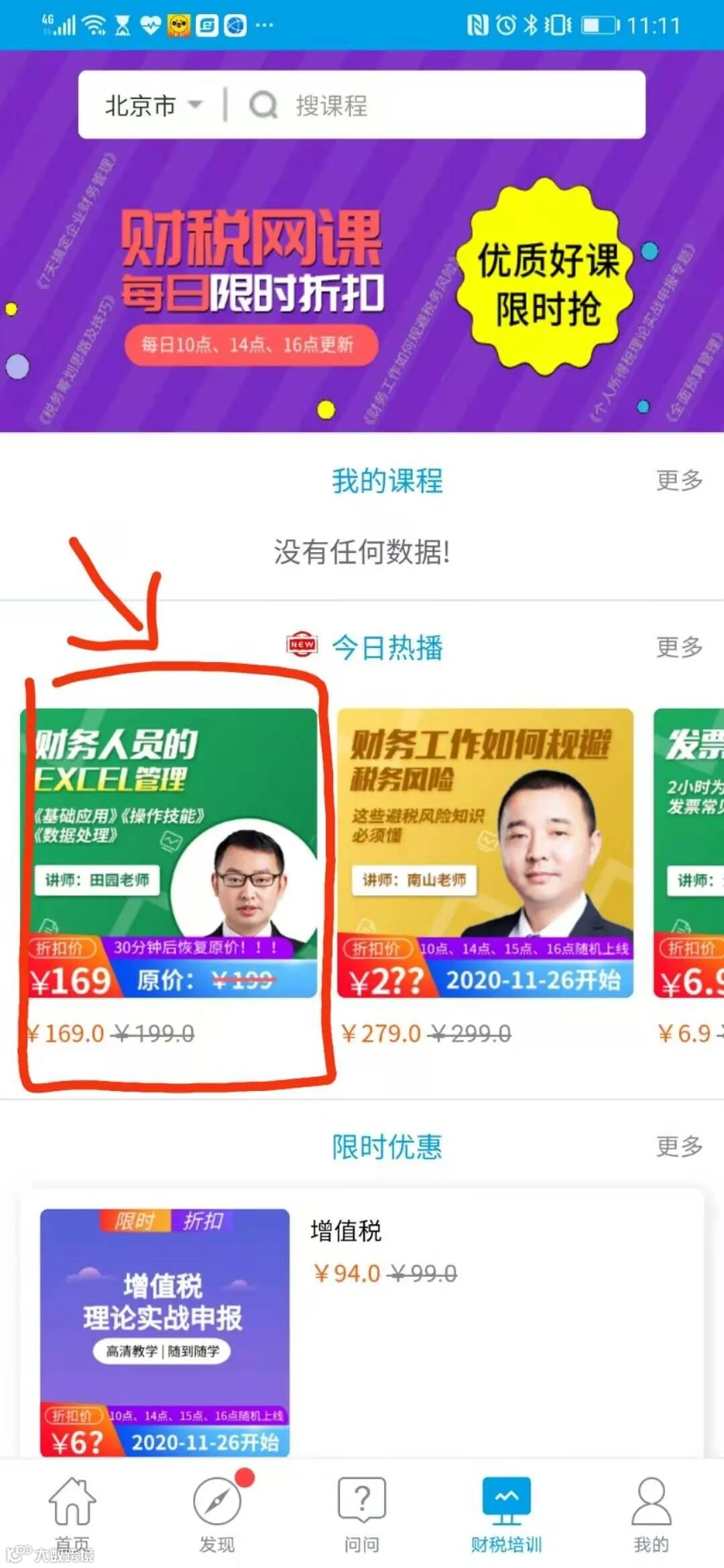
Task: Tap the NEW badge beside 今日热播
Action: pos(302,645)
